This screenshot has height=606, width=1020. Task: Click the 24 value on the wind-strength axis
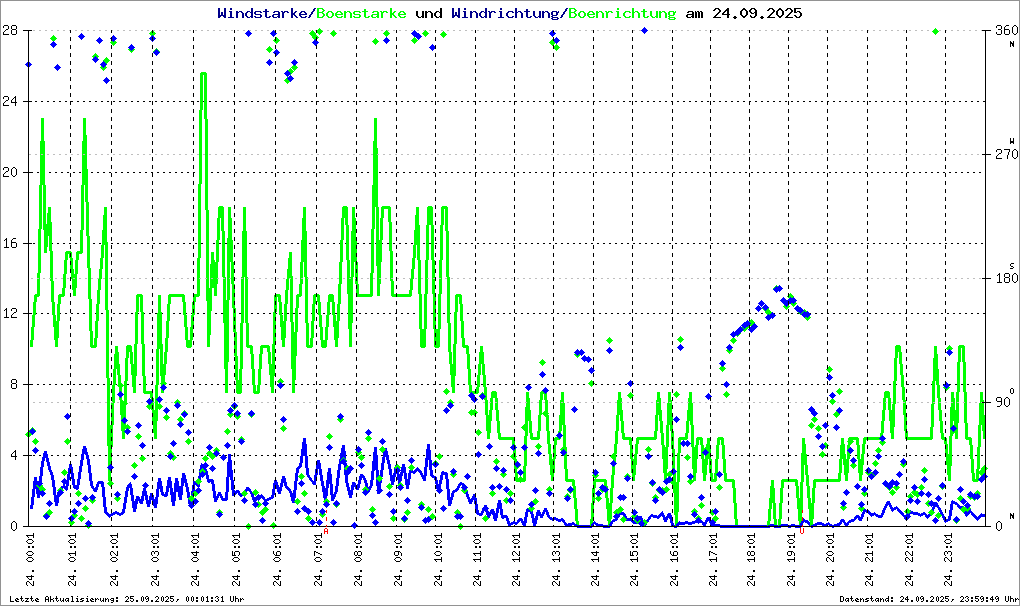(9, 101)
